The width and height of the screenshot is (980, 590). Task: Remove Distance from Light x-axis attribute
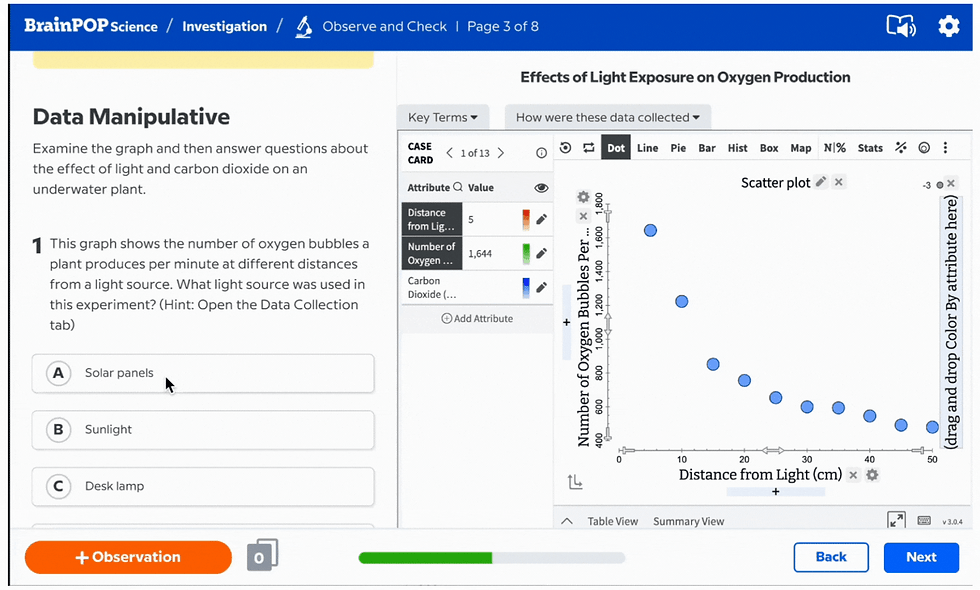pyautogui.click(x=853, y=475)
